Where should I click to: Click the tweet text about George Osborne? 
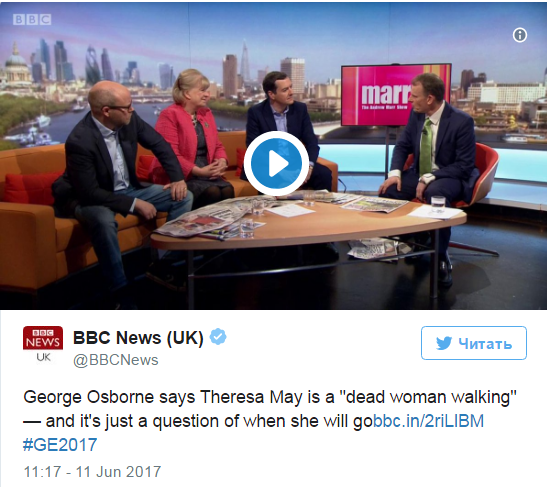click(270, 409)
